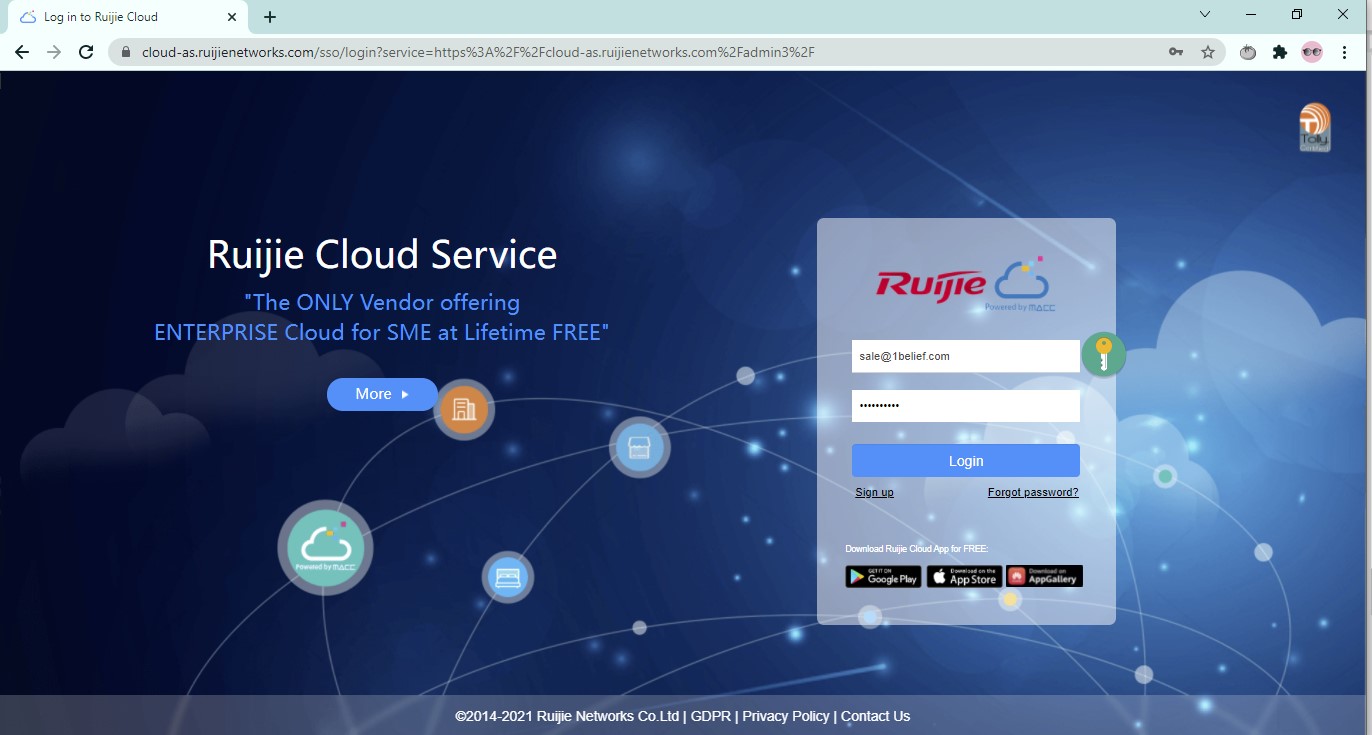Click the ENTERPRISE Cloud for SME slogan

click(382, 332)
